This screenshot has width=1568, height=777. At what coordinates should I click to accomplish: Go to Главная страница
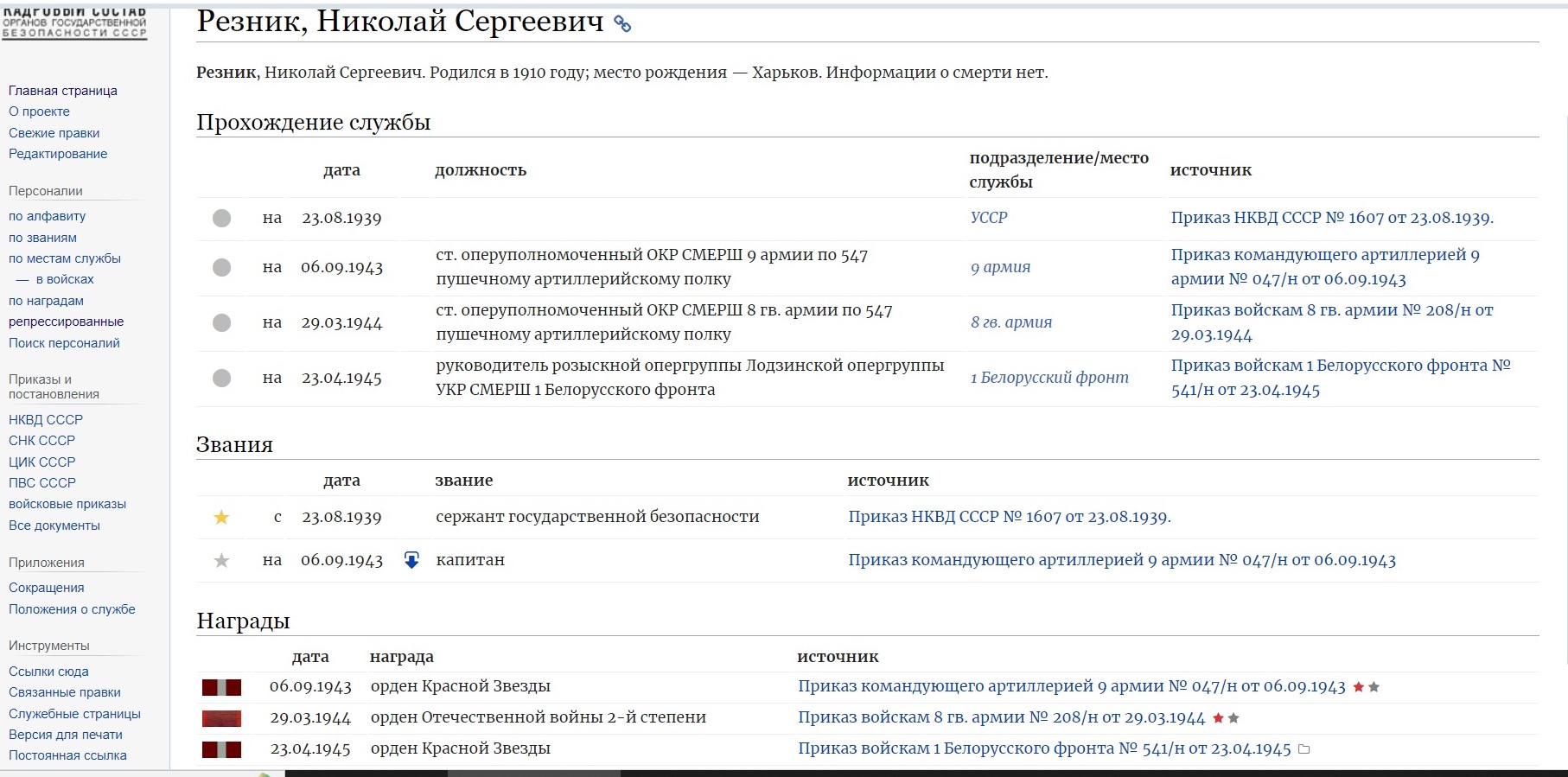click(x=63, y=91)
